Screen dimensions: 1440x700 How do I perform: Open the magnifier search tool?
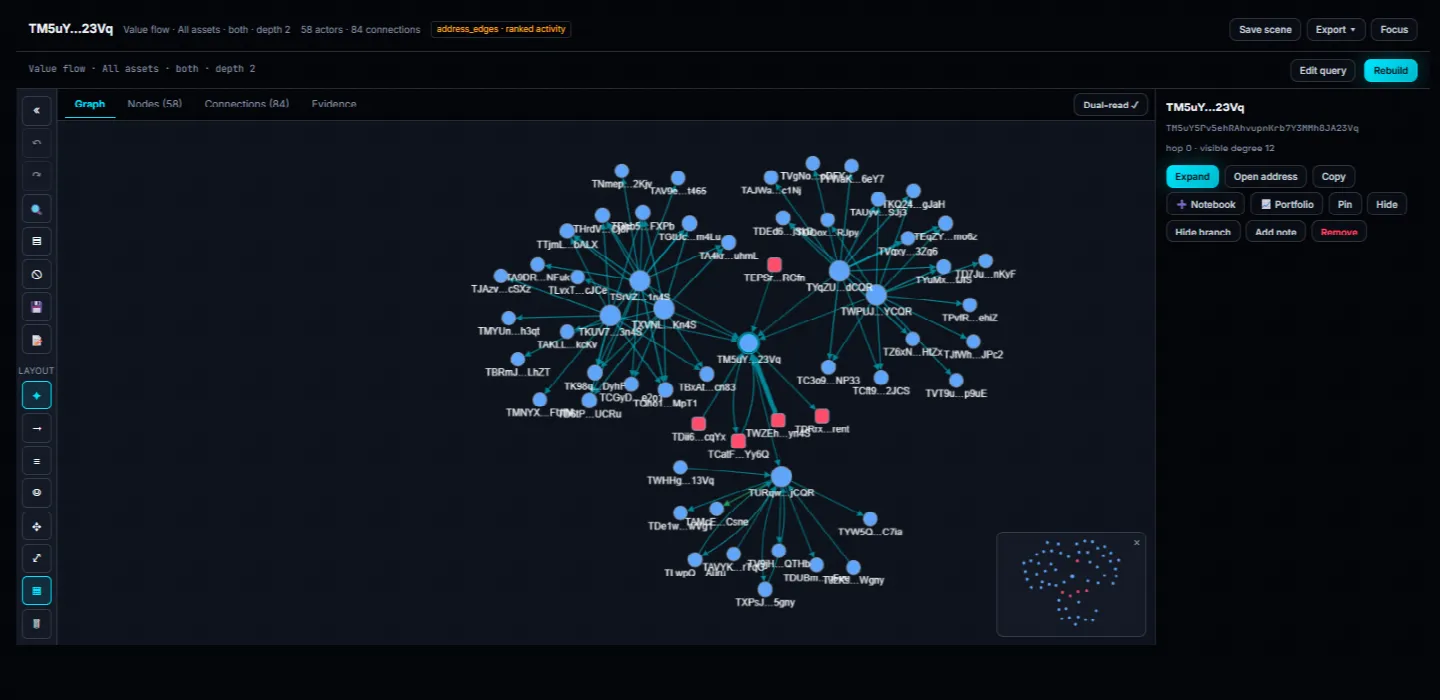37,209
